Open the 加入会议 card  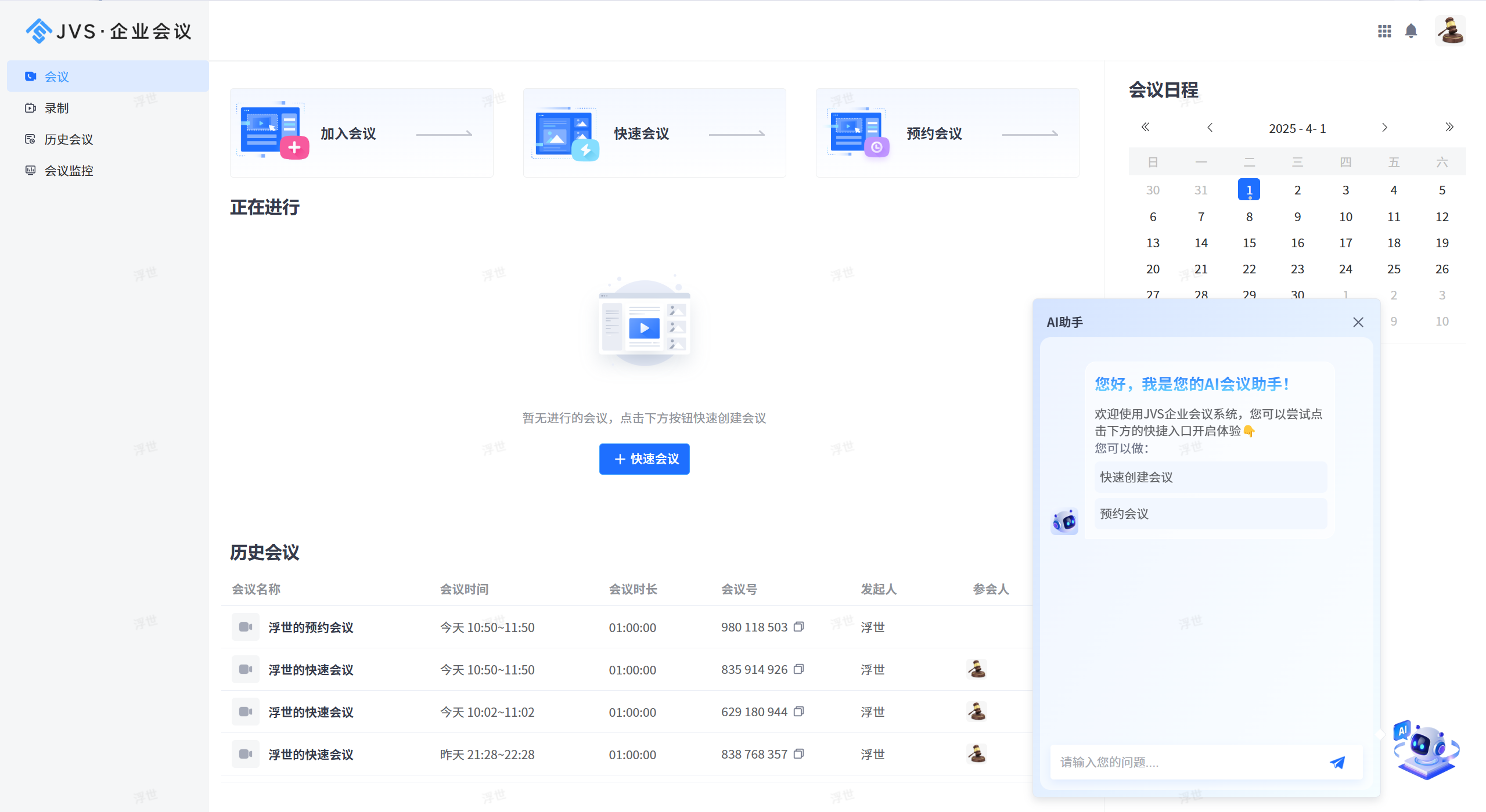click(x=361, y=133)
